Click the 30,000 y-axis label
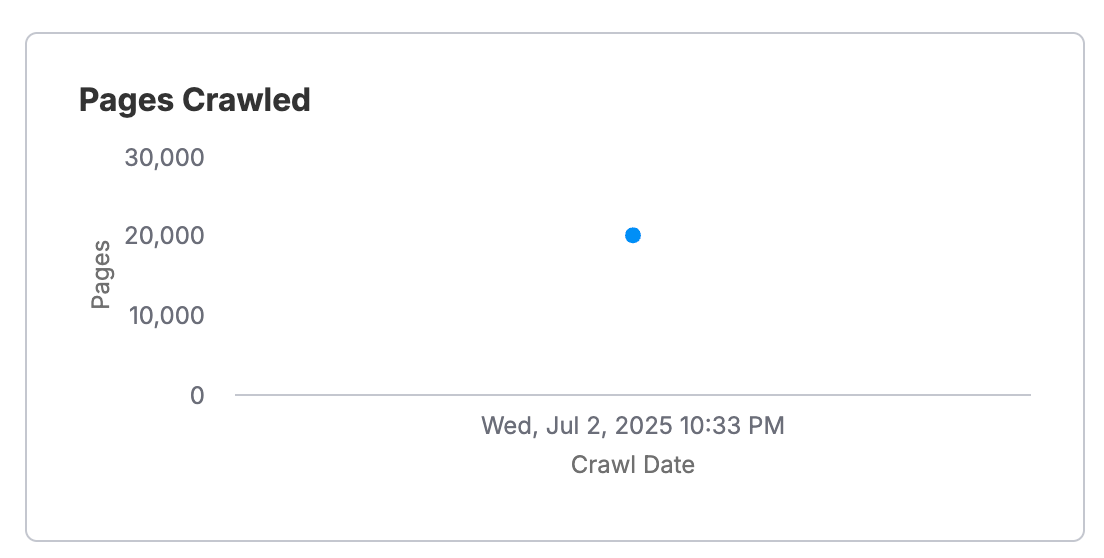This screenshot has width=1104, height=558. [x=164, y=157]
